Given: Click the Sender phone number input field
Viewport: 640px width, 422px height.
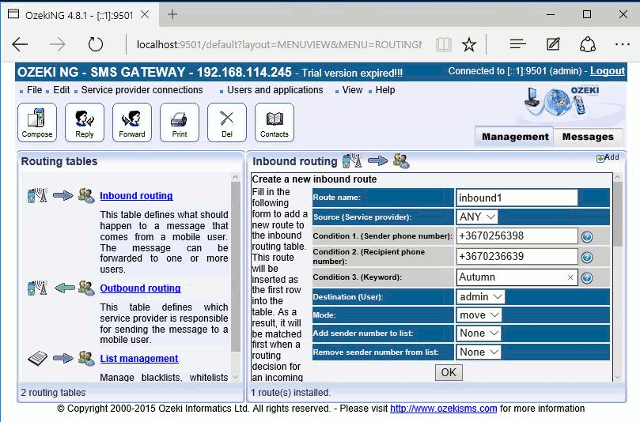Looking at the screenshot, I should [x=517, y=236].
